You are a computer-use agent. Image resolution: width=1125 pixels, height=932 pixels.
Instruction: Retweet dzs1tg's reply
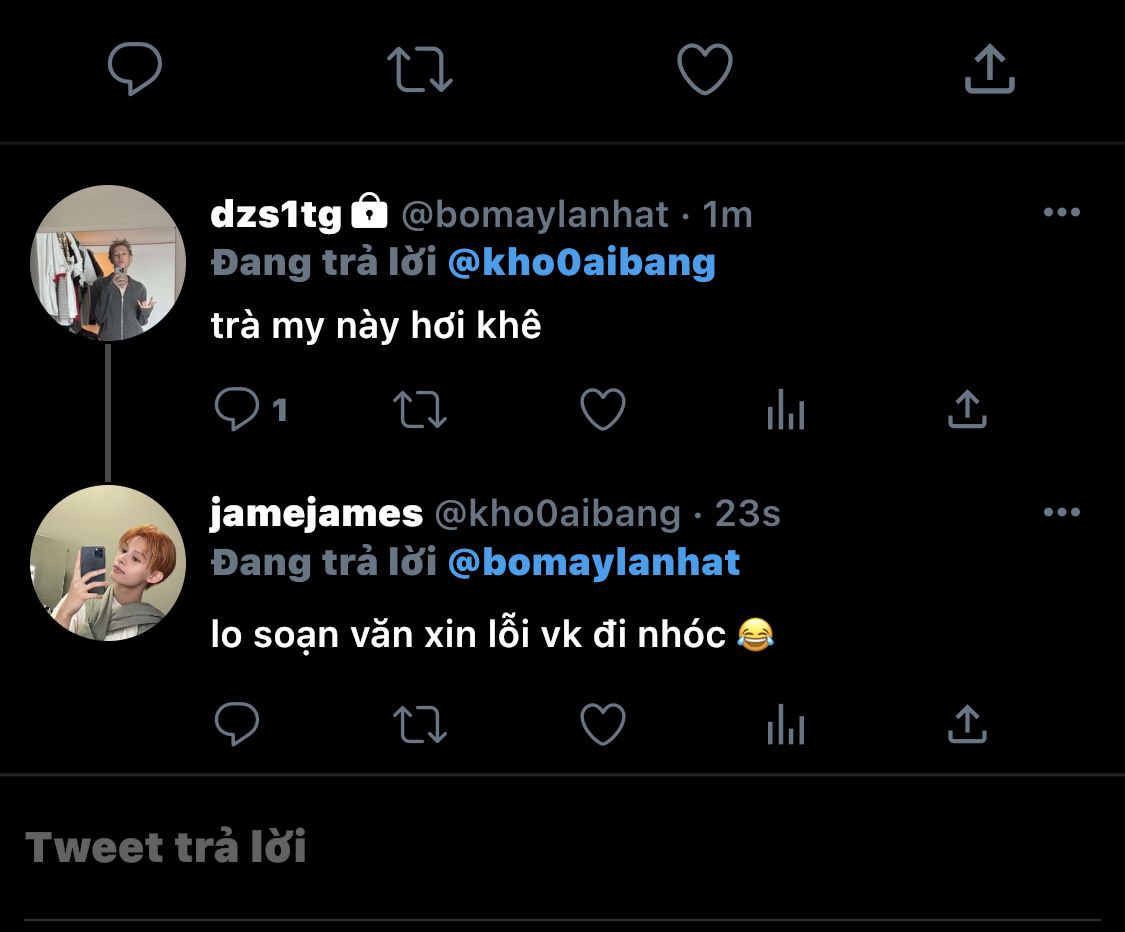(x=421, y=410)
